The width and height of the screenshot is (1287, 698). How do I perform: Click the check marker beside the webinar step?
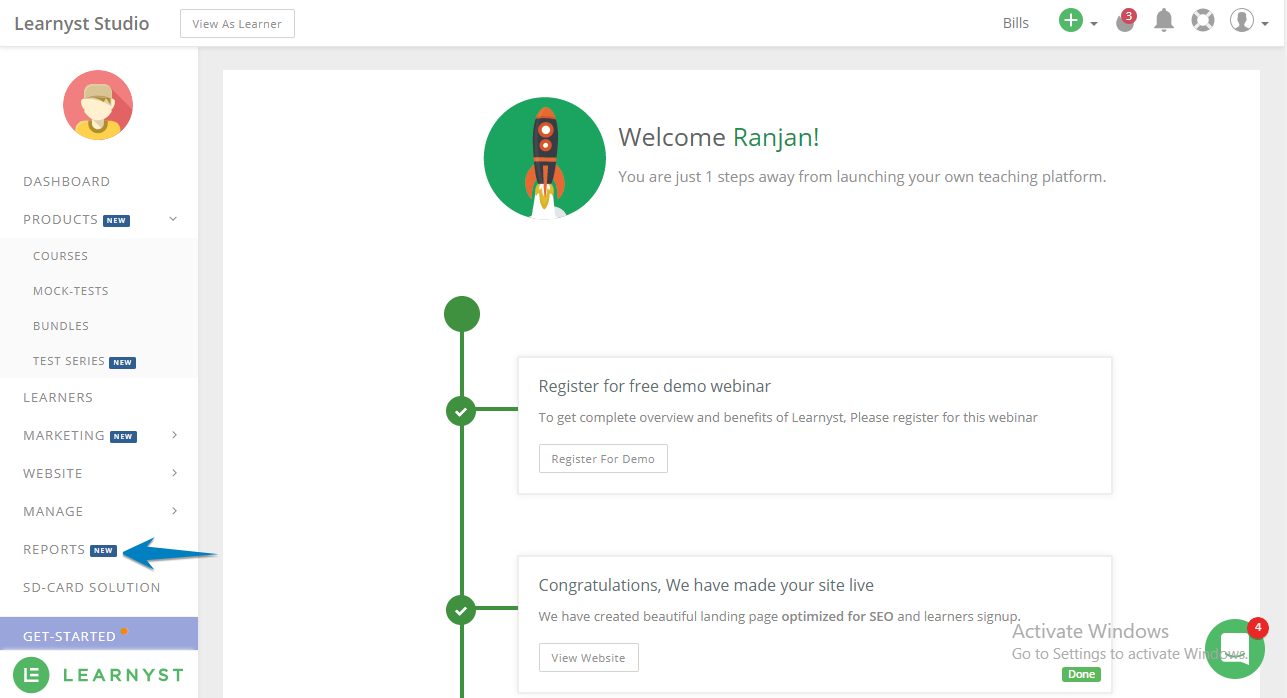tap(461, 410)
